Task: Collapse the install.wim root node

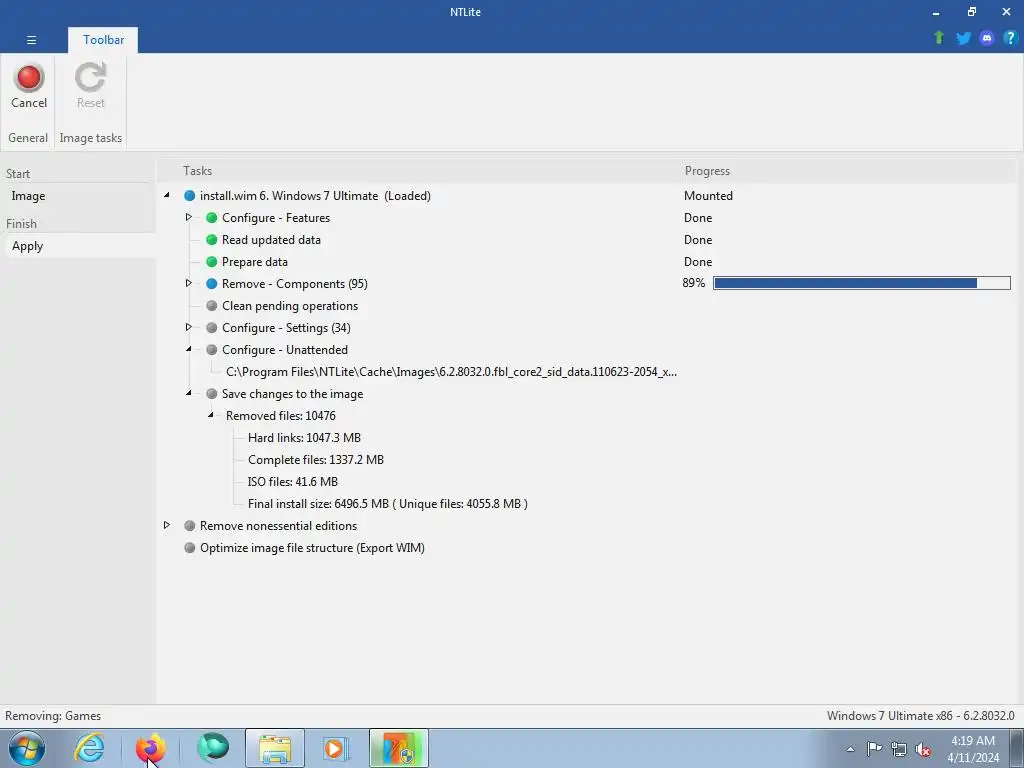Action: [x=167, y=195]
